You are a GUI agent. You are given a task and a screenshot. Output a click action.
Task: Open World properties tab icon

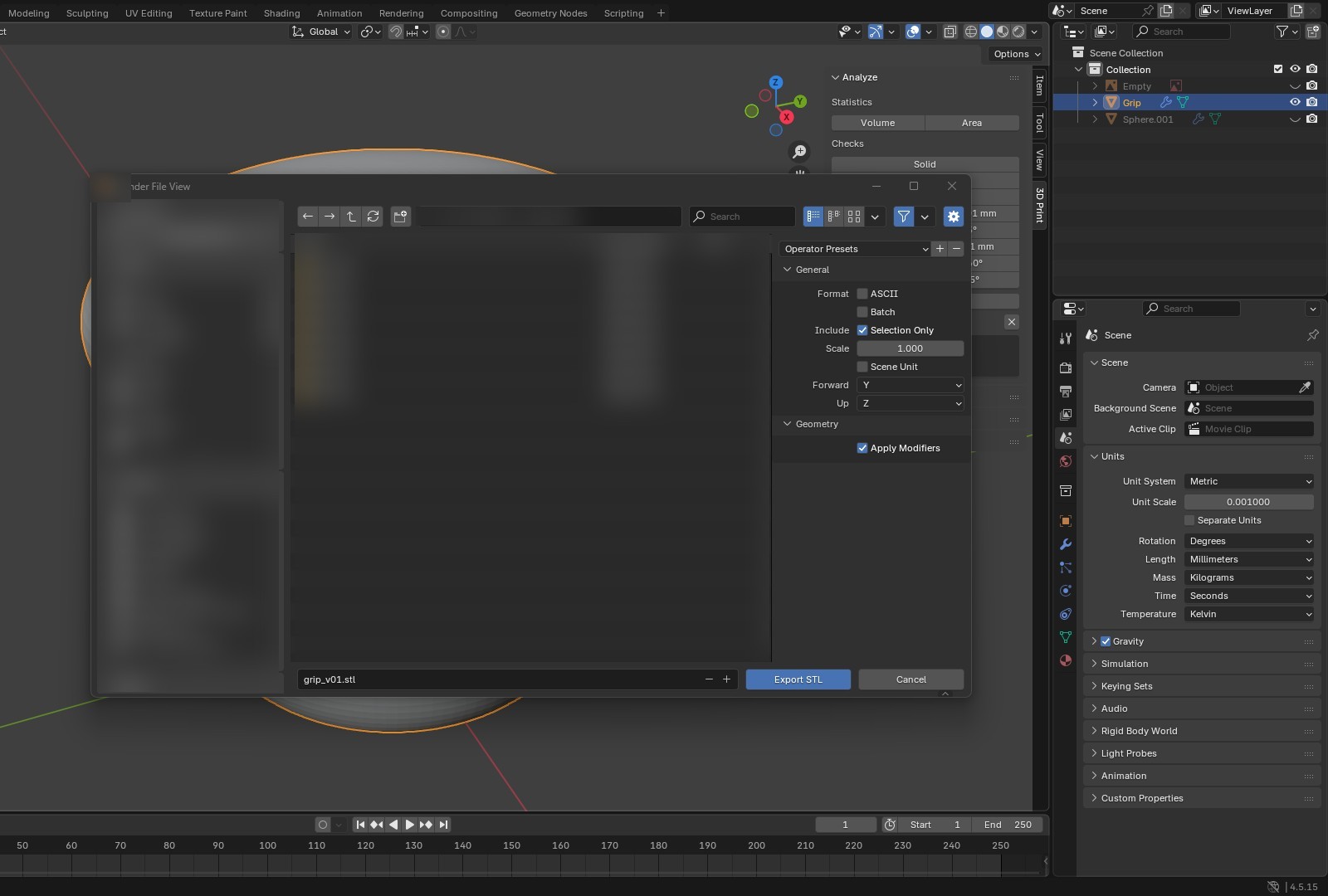[x=1066, y=461]
